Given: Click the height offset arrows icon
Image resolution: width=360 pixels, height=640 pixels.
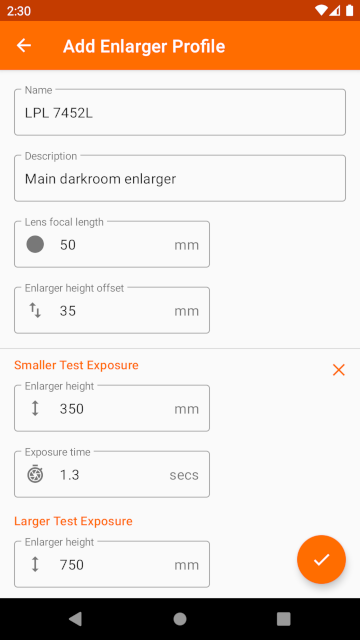Looking at the screenshot, I should tap(35, 311).
